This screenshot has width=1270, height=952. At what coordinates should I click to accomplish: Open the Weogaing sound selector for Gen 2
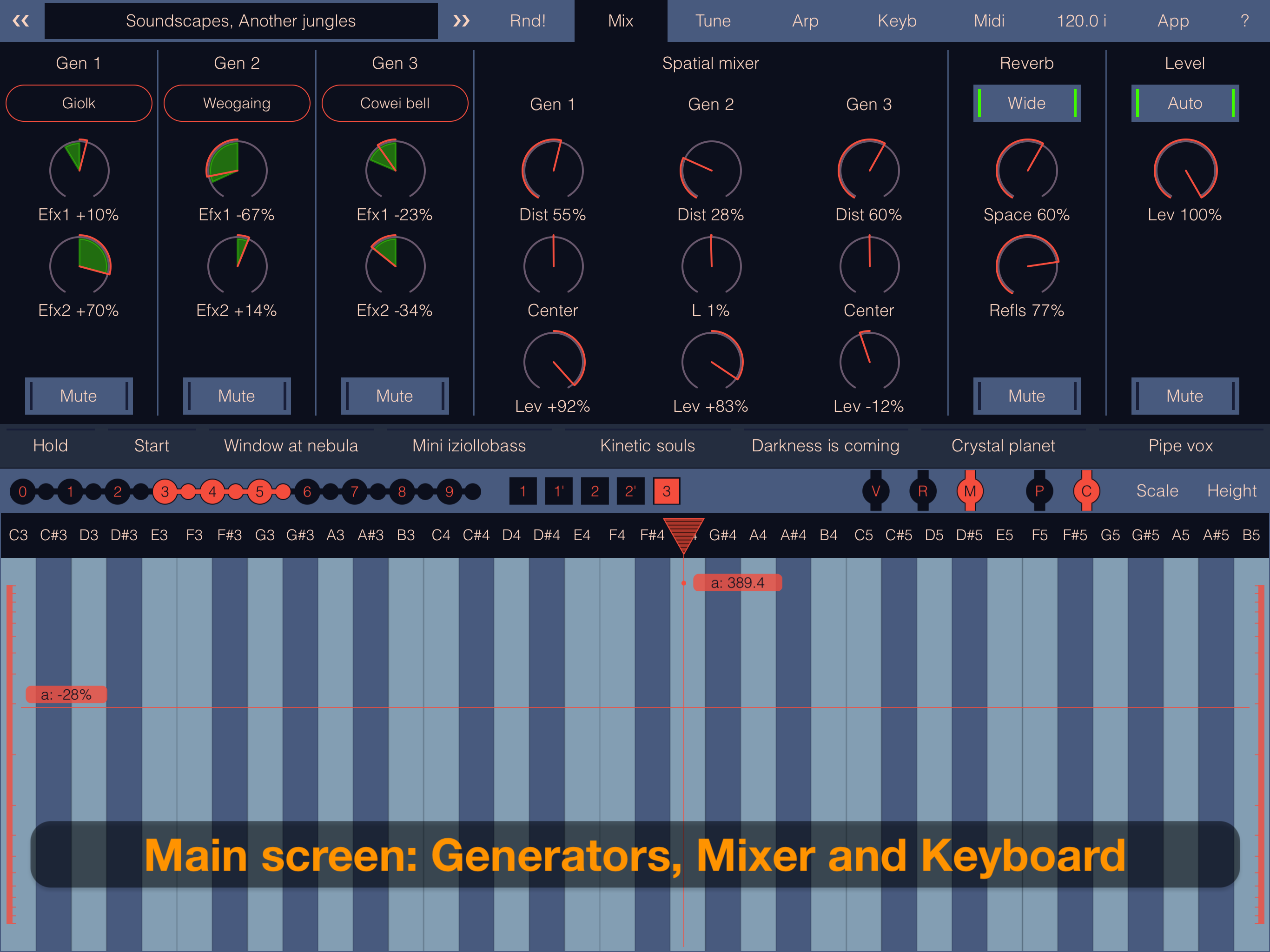pyautogui.click(x=237, y=103)
